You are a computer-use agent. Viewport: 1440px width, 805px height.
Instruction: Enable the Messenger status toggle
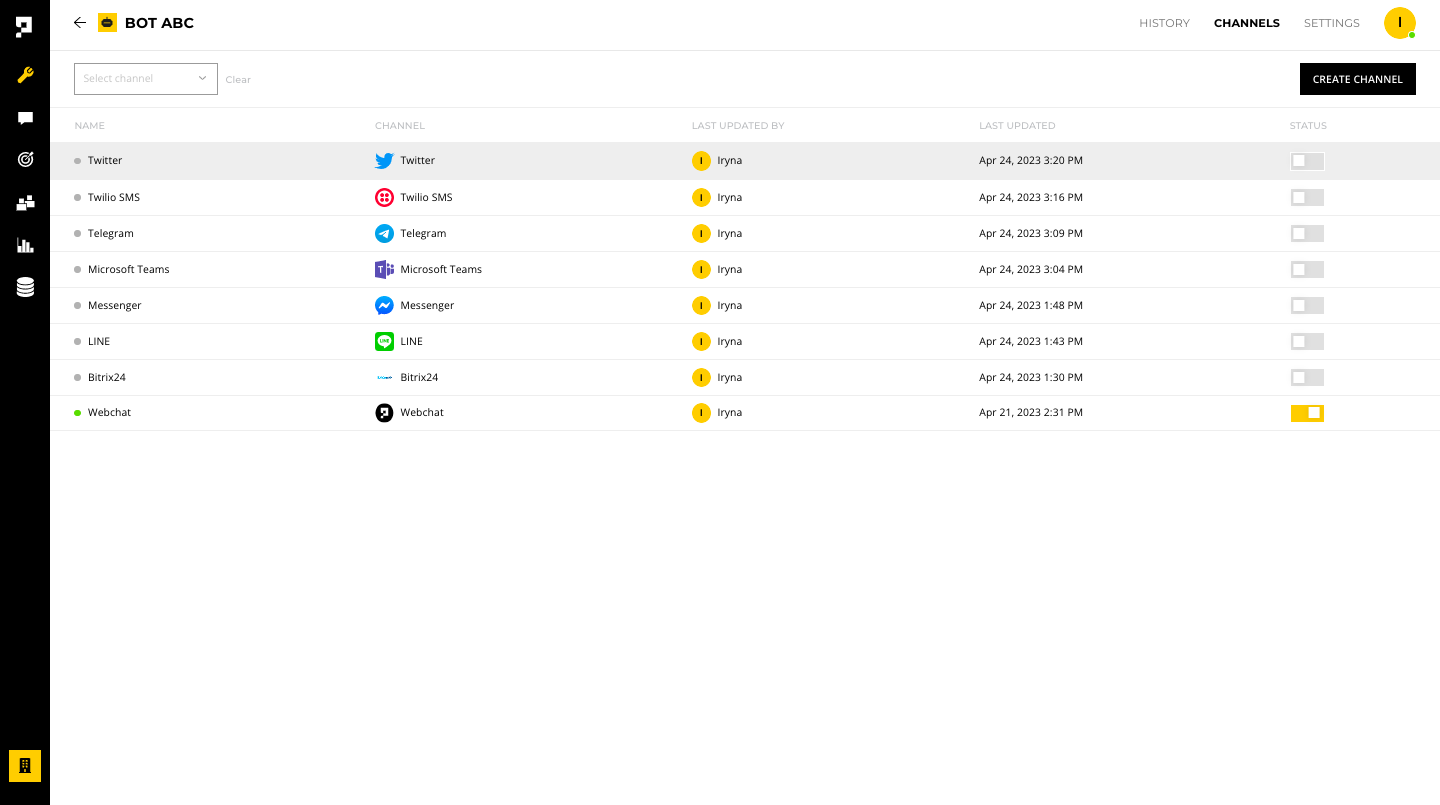[x=1307, y=305]
